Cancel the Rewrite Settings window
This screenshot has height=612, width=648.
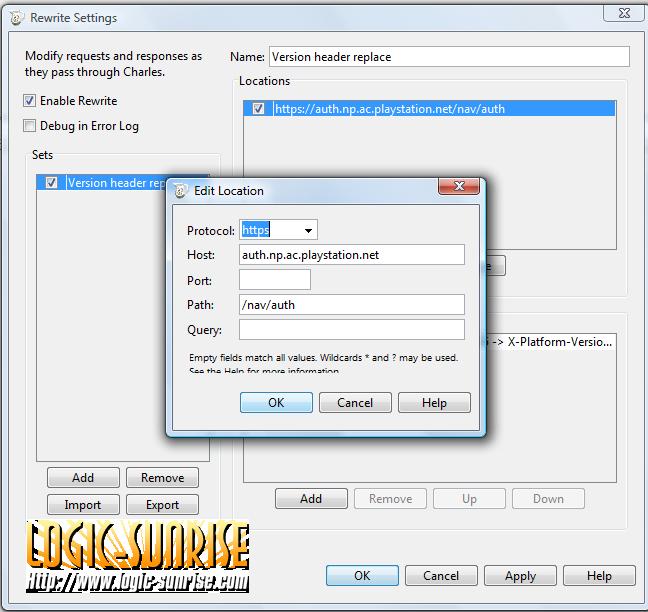[x=441, y=576]
